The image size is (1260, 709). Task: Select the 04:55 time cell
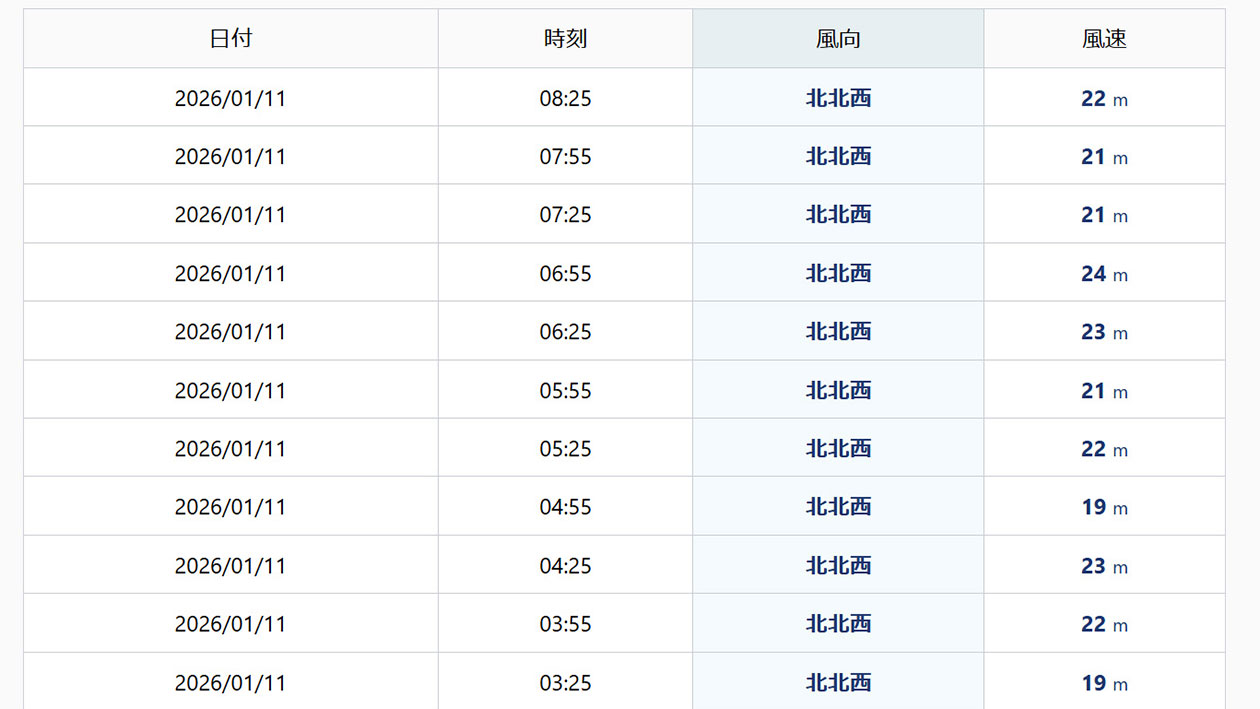point(565,507)
